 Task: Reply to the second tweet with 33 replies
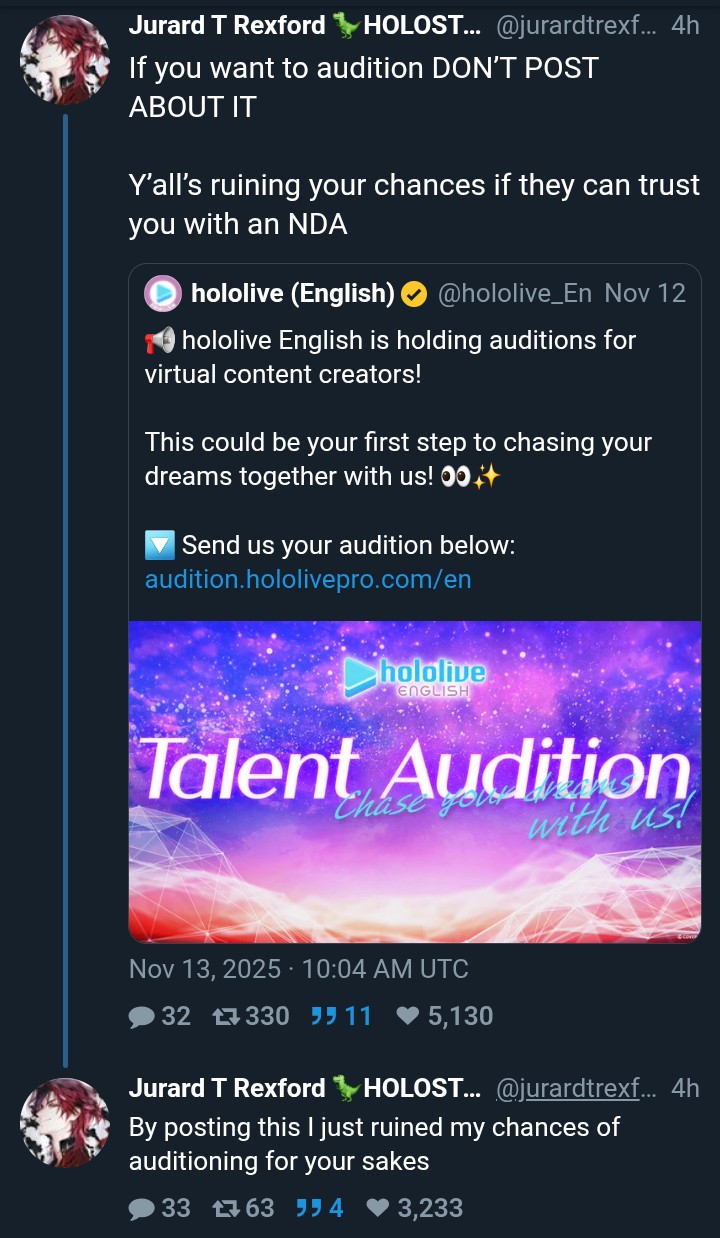click(x=143, y=1209)
